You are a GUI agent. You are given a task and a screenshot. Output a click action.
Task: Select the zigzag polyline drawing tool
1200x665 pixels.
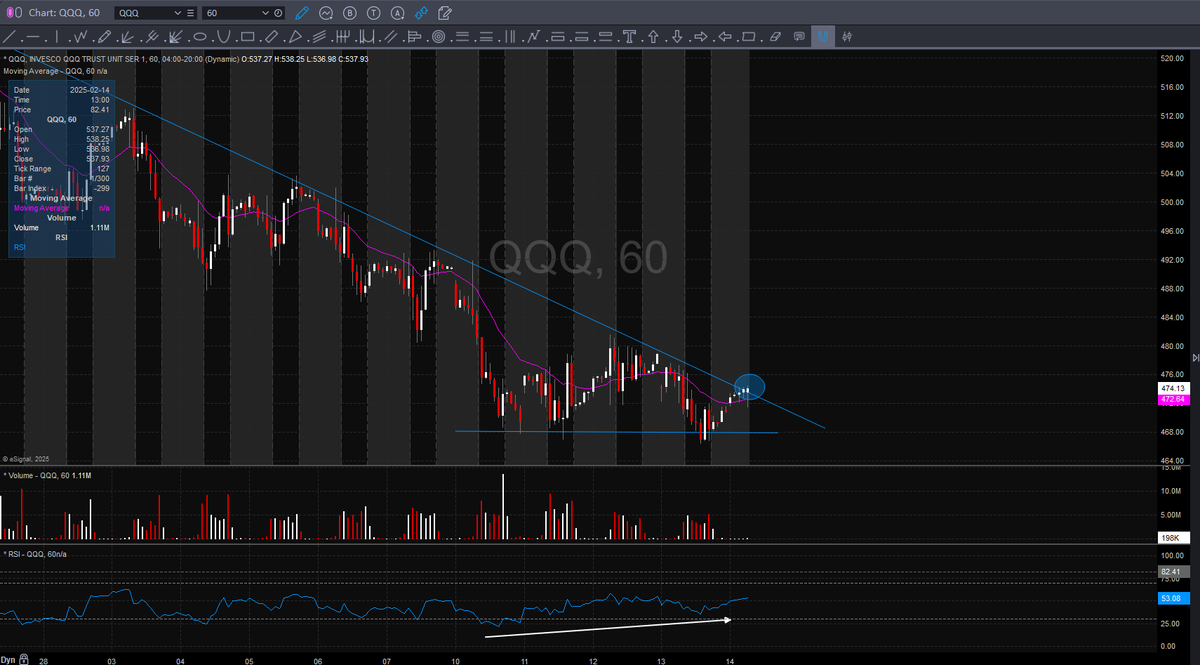coord(82,37)
